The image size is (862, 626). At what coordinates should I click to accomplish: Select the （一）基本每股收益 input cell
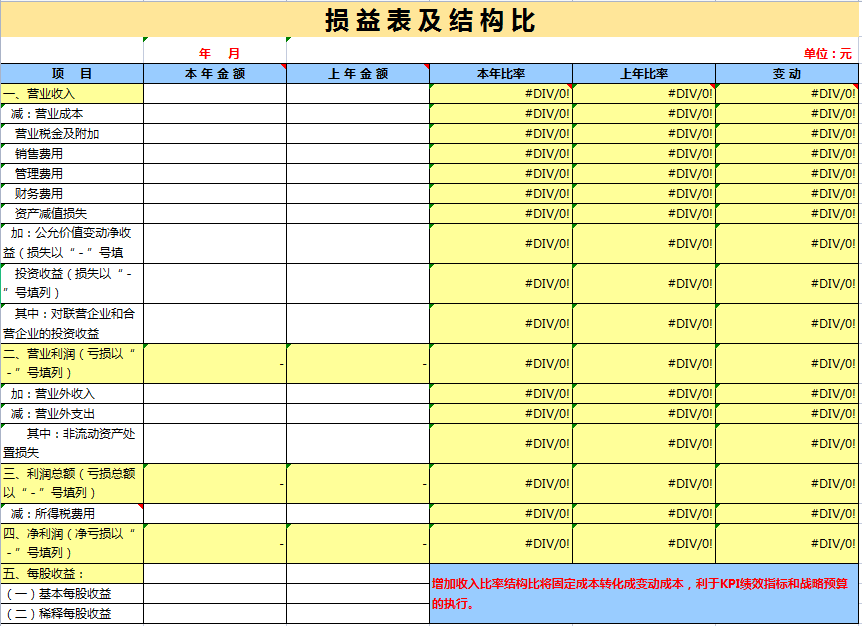pos(215,592)
